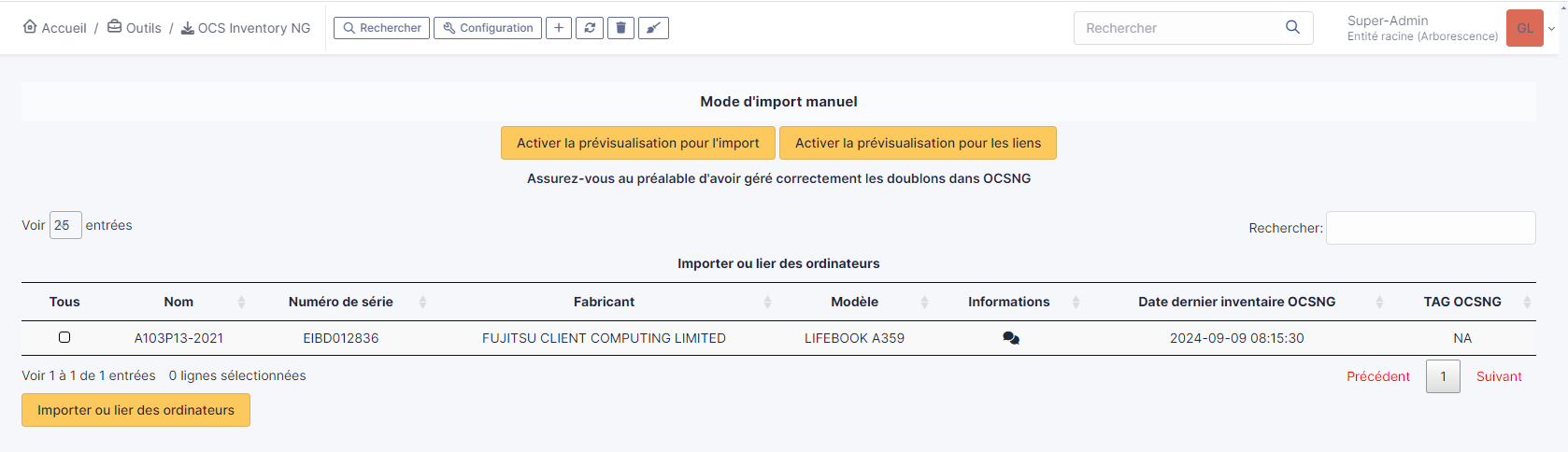This screenshot has height=452, width=1568.
Task: Focus the table Rechercher filter field
Action: click(x=1431, y=228)
